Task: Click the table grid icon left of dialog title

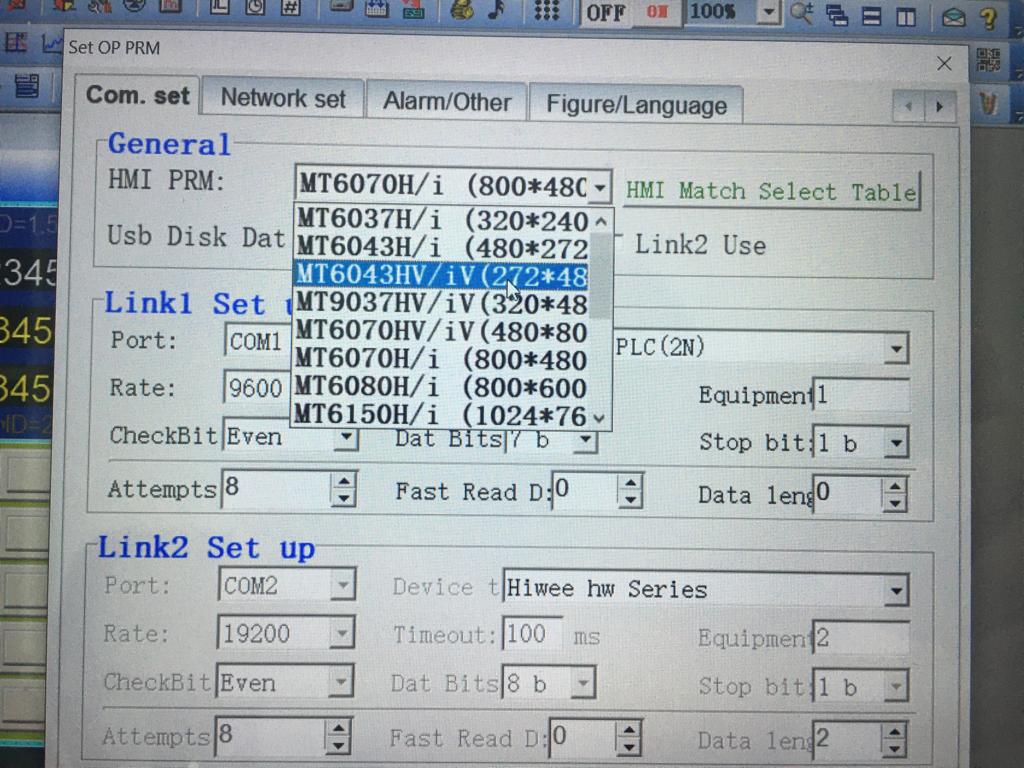Action: click(x=16, y=43)
